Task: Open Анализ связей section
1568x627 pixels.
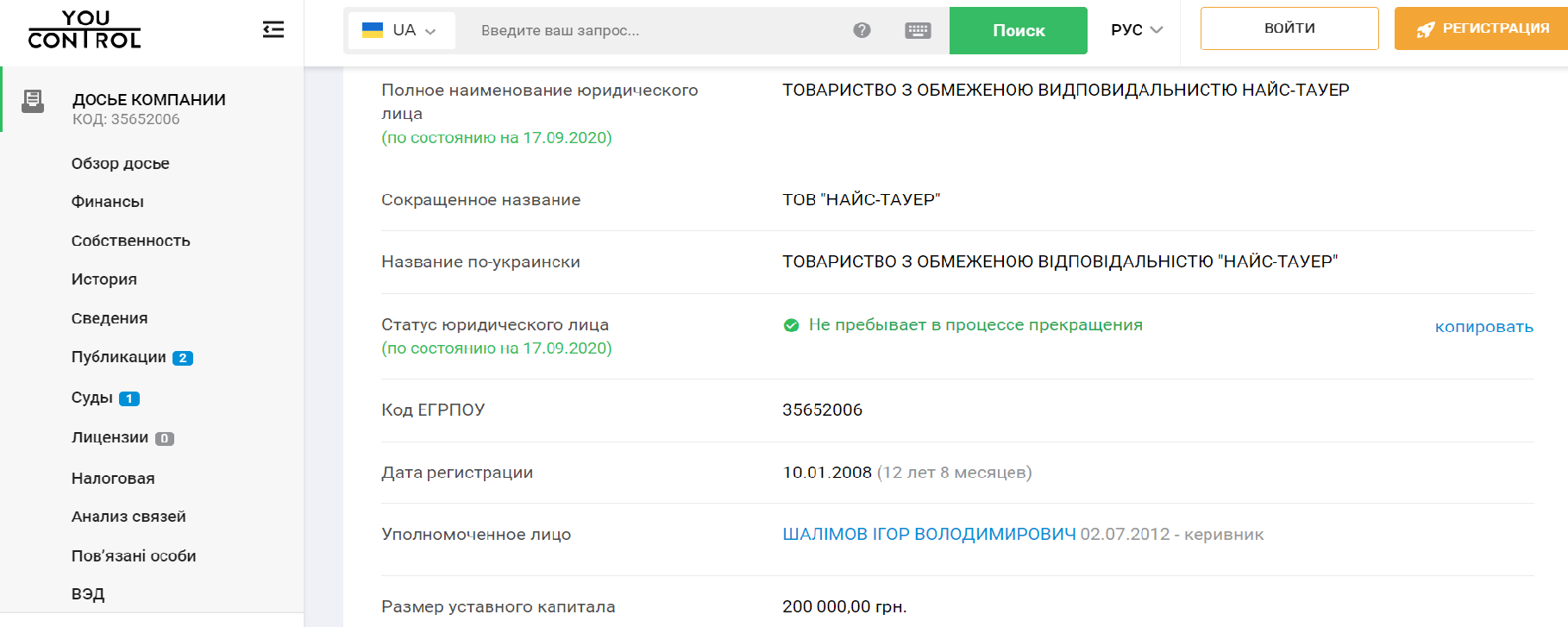Action: (129, 517)
